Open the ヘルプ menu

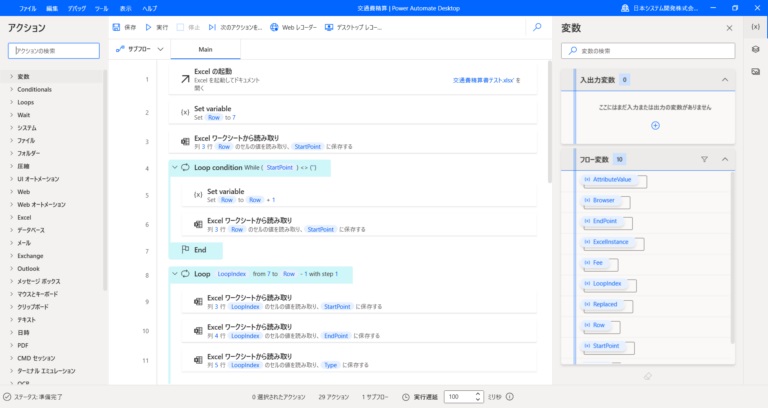click(x=150, y=8)
